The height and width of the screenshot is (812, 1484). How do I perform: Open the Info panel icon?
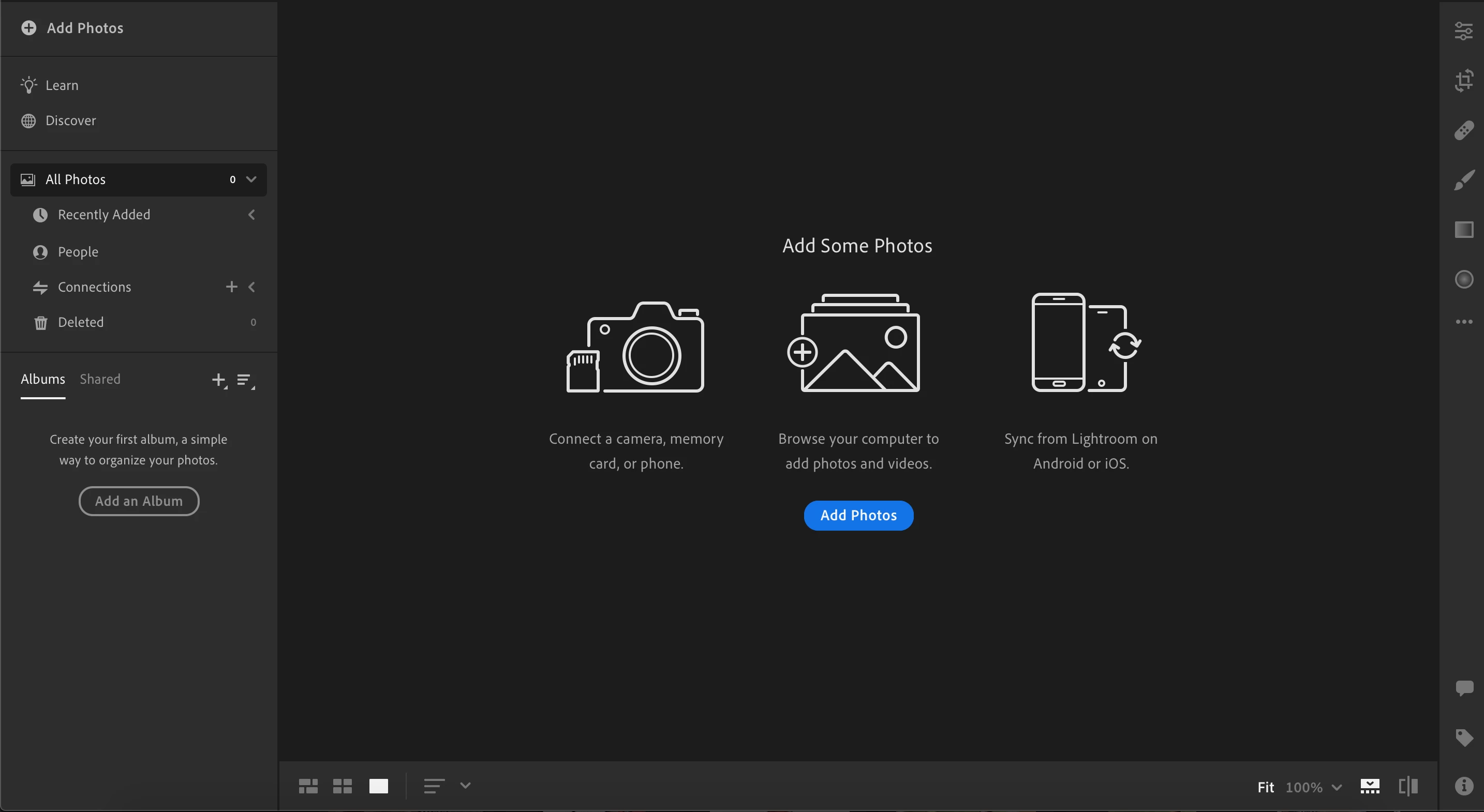1464,786
